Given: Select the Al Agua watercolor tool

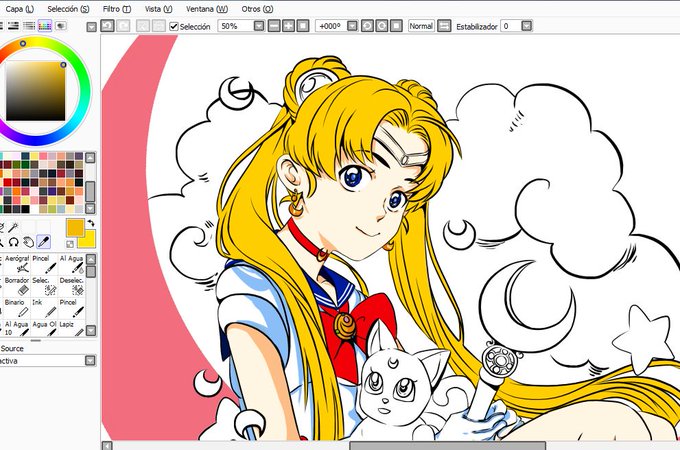Looking at the screenshot, I should click(71, 264).
